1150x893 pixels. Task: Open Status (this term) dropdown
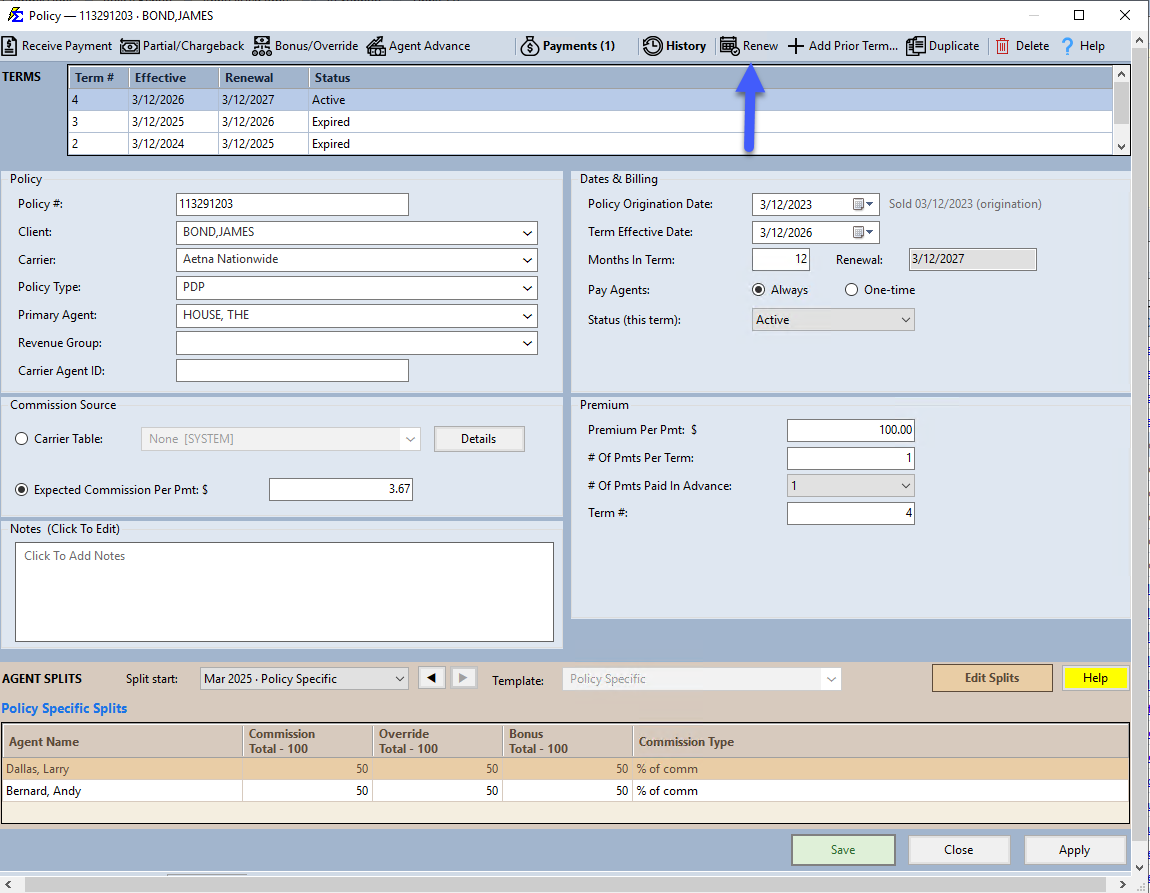click(833, 320)
